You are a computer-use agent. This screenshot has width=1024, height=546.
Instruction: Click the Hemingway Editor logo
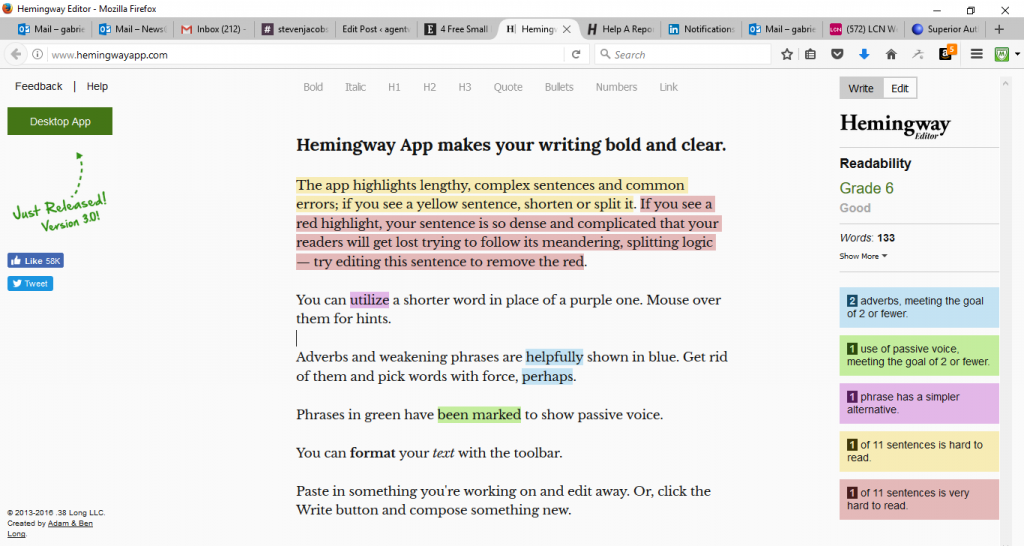point(895,125)
